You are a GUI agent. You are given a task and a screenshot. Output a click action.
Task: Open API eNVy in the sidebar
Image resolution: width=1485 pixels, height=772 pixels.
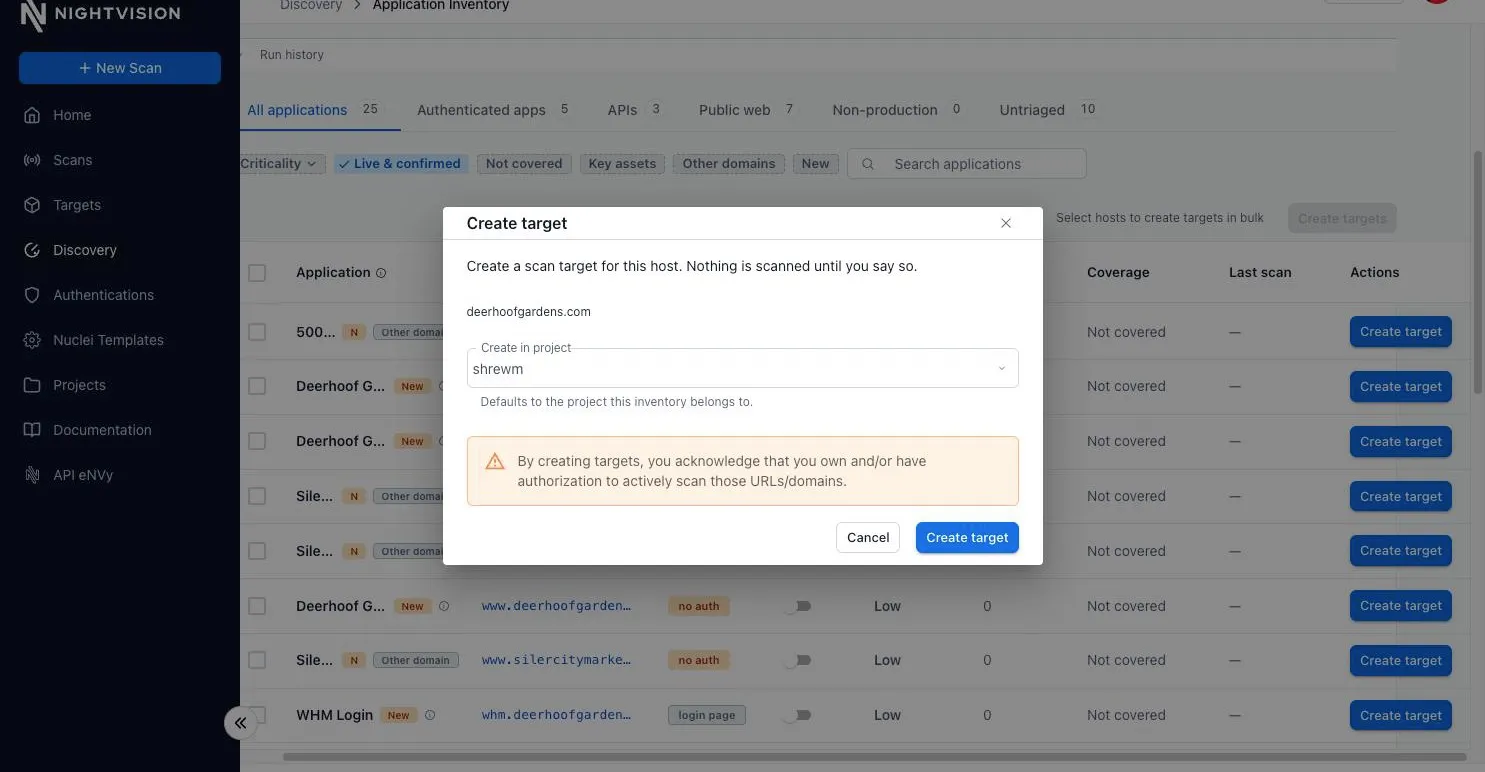83,475
